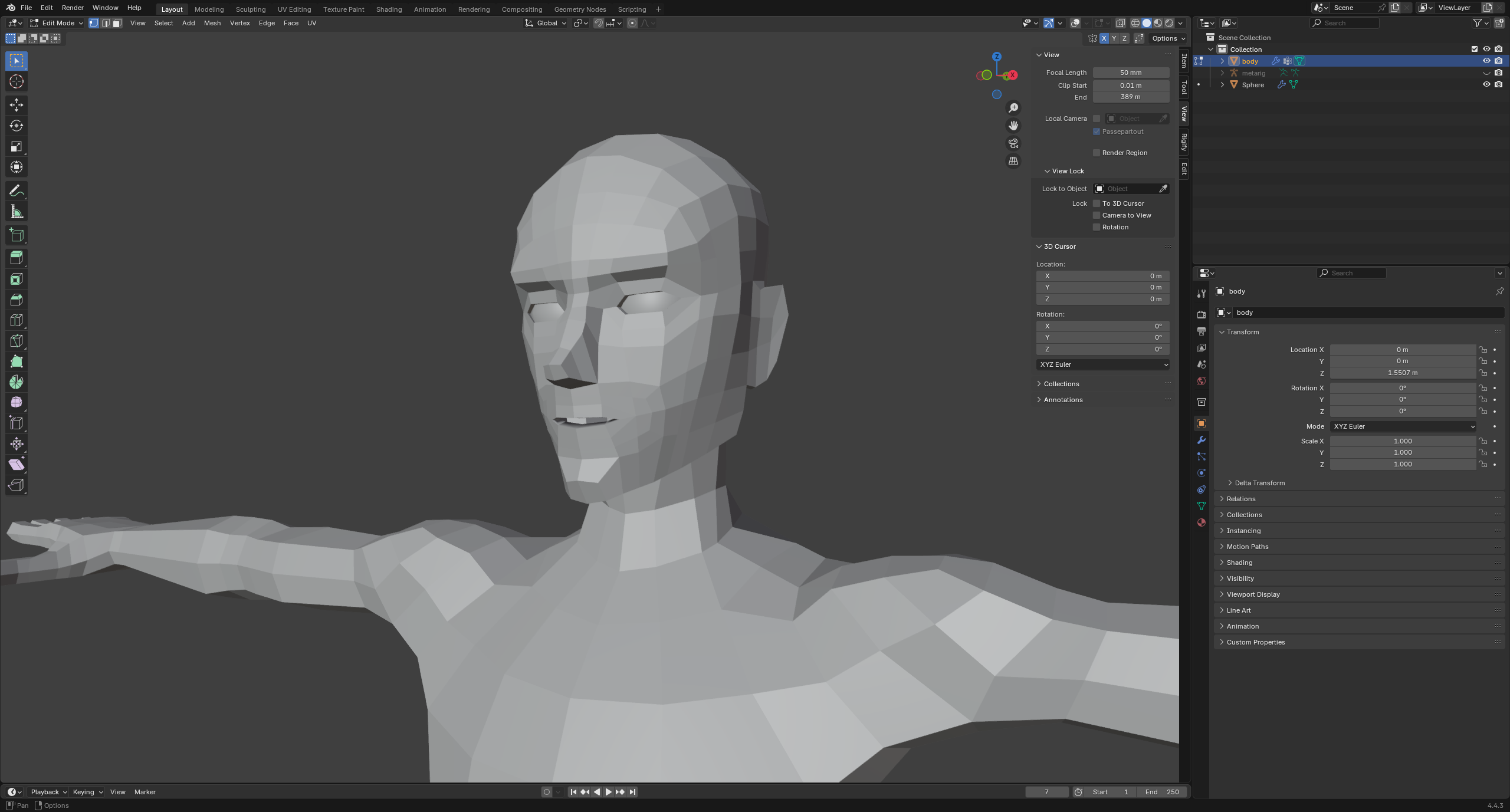This screenshot has width=1510, height=812.
Task: Select the Measure tool
Action: tap(17, 211)
